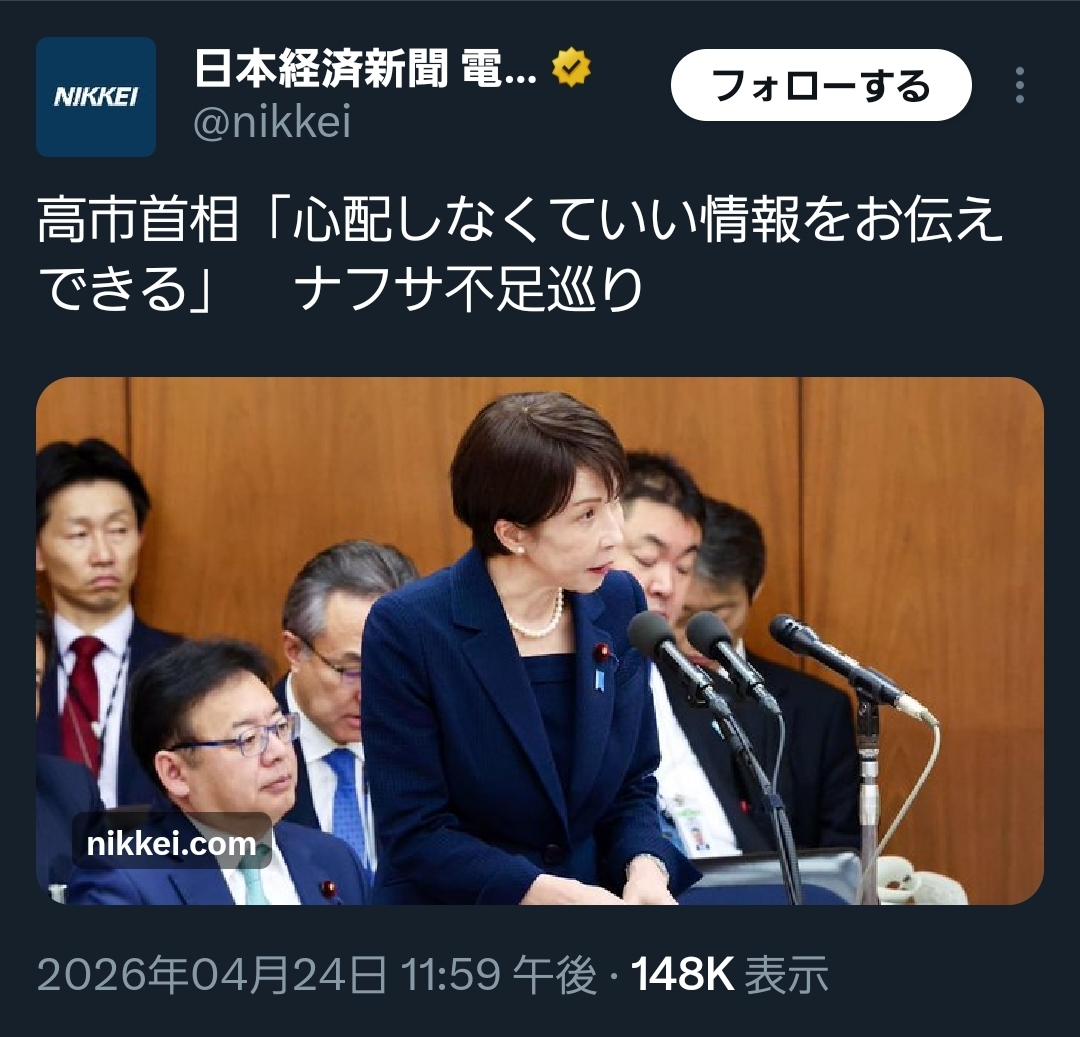
Task: Tap the フォローする button
Action: pos(821,85)
